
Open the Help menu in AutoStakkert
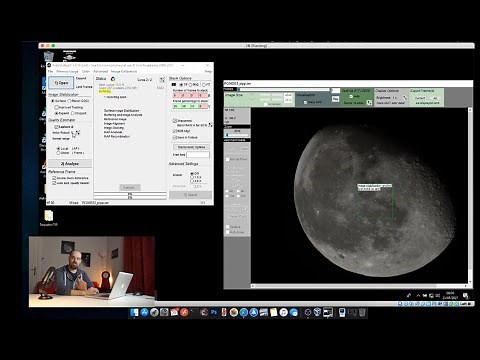coord(208,71)
